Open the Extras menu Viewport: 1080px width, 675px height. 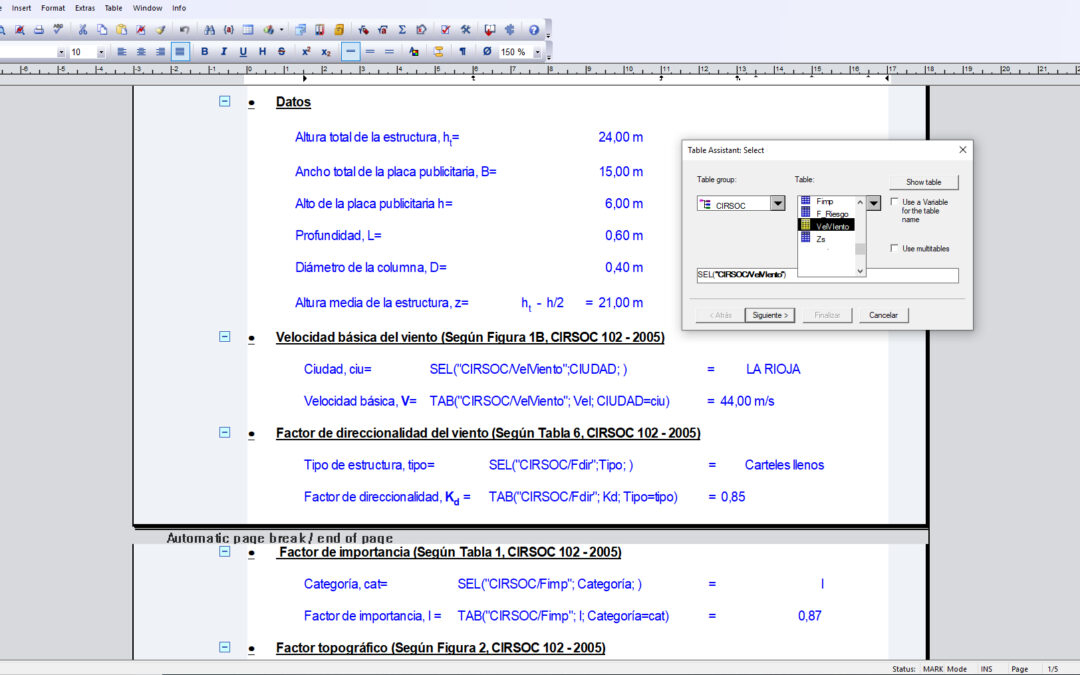point(85,8)
